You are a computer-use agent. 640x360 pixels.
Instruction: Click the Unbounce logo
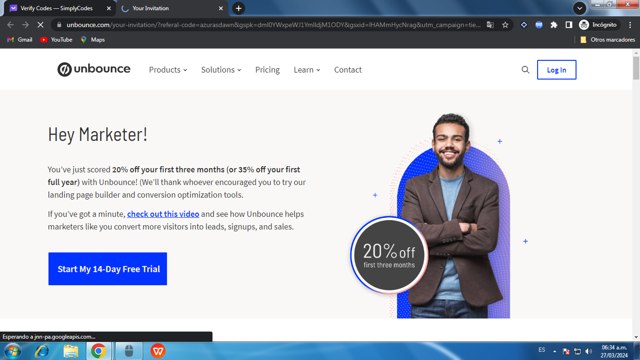click(93, 69)
